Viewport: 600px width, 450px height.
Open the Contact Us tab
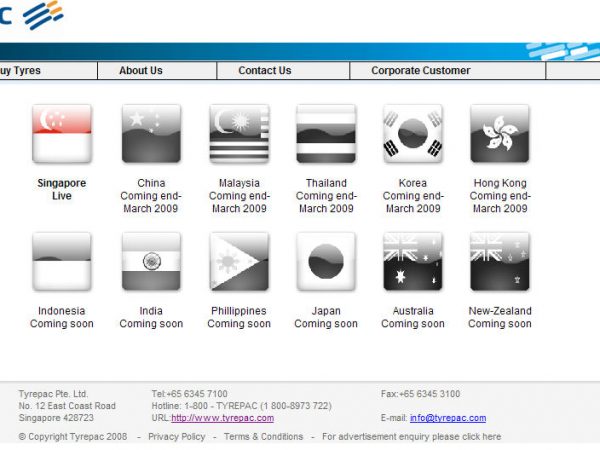click(x=283, y=70)
